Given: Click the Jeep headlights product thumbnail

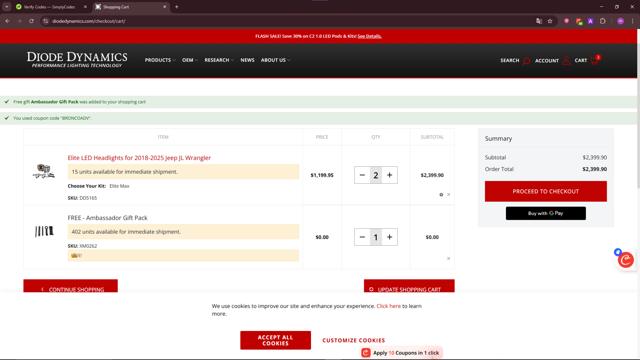Looking at the screenshot, I should (x=44, y=171).
